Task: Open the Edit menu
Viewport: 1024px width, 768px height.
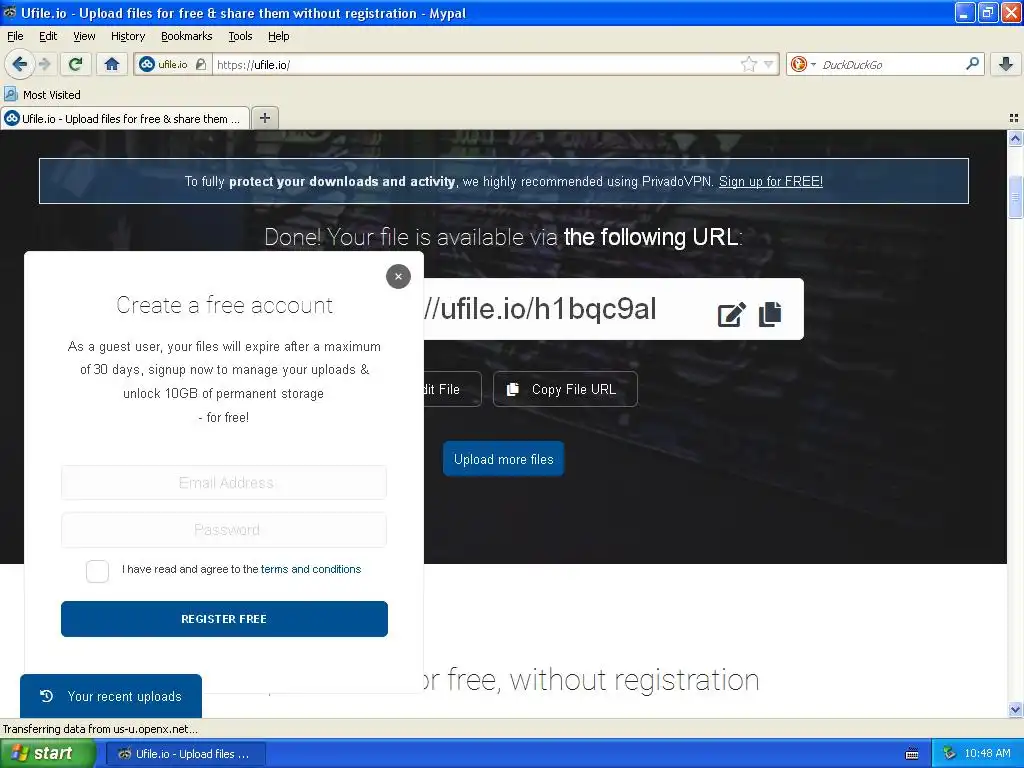Action: click(48, 36)
